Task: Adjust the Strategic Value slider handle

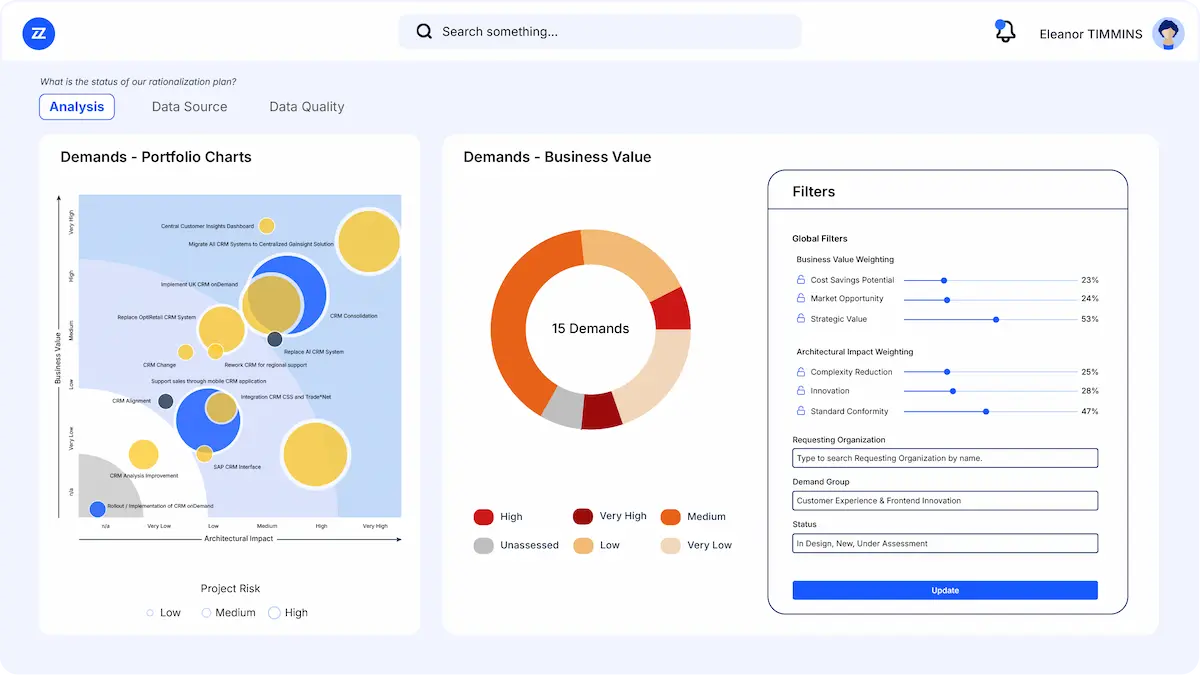Action: [x=996, y=319]
